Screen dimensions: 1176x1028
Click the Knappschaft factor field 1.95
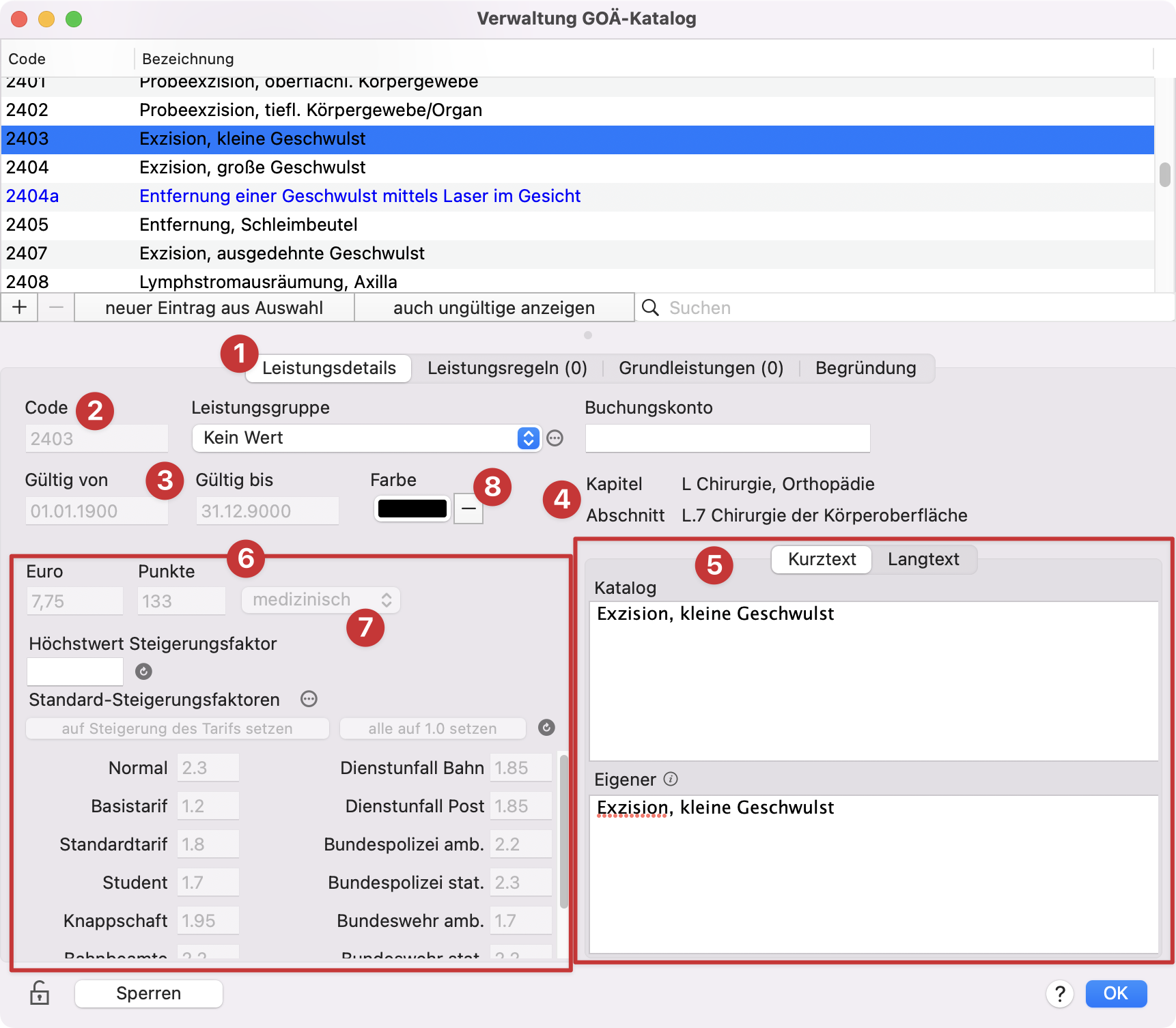[x=208, y=921]
